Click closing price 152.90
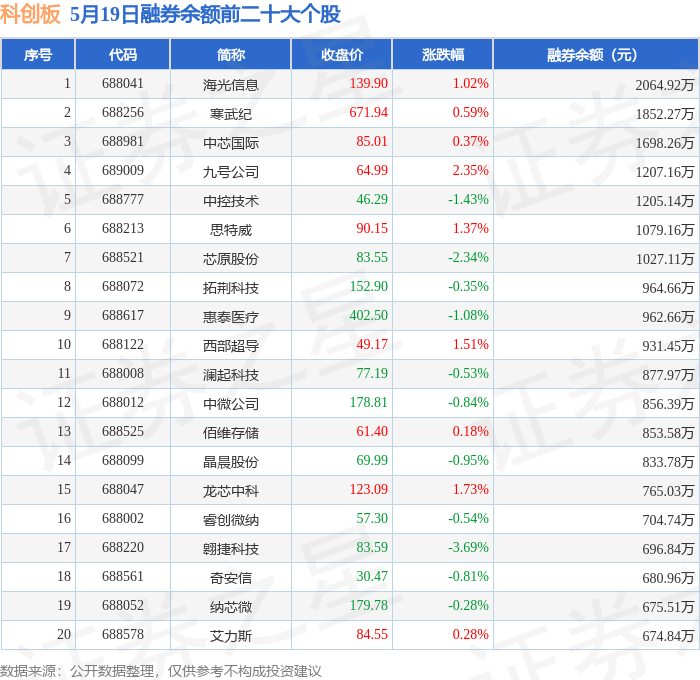The width and height of the screenshot is (700, 680). click(369, 287)
